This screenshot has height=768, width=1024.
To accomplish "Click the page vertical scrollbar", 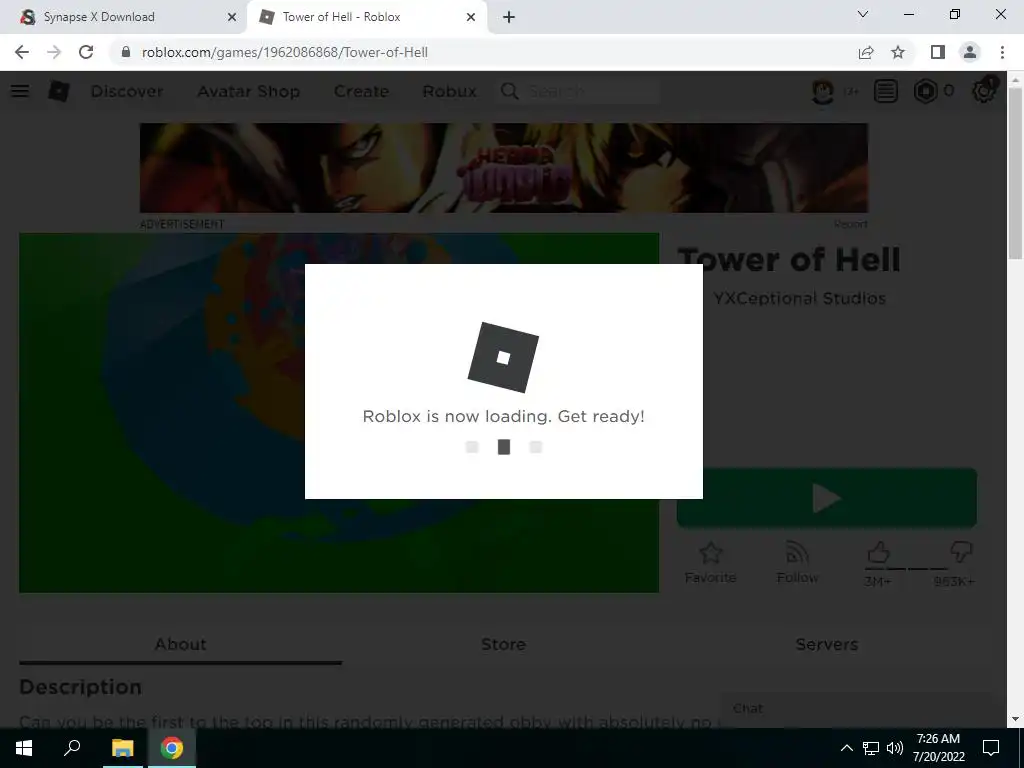I will 1015,173.
